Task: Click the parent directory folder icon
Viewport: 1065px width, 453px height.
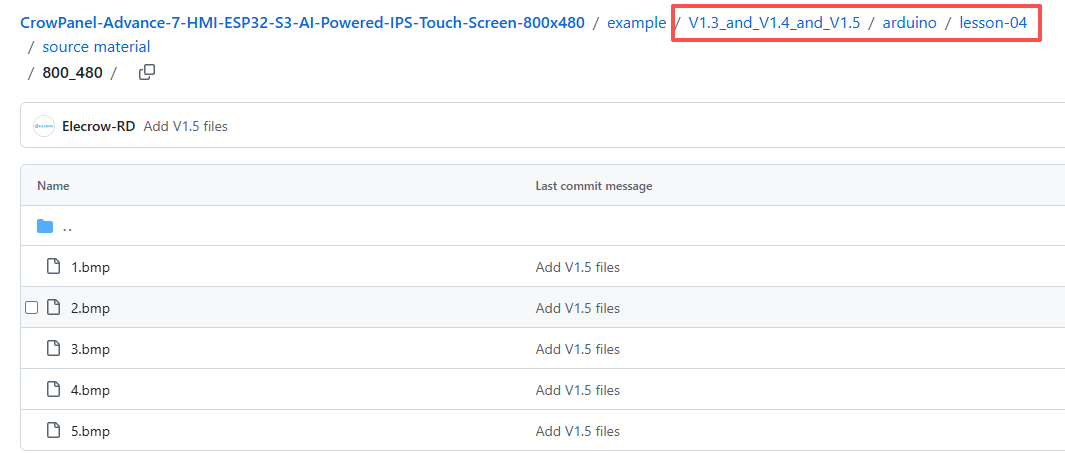Action: pos(45,226)
